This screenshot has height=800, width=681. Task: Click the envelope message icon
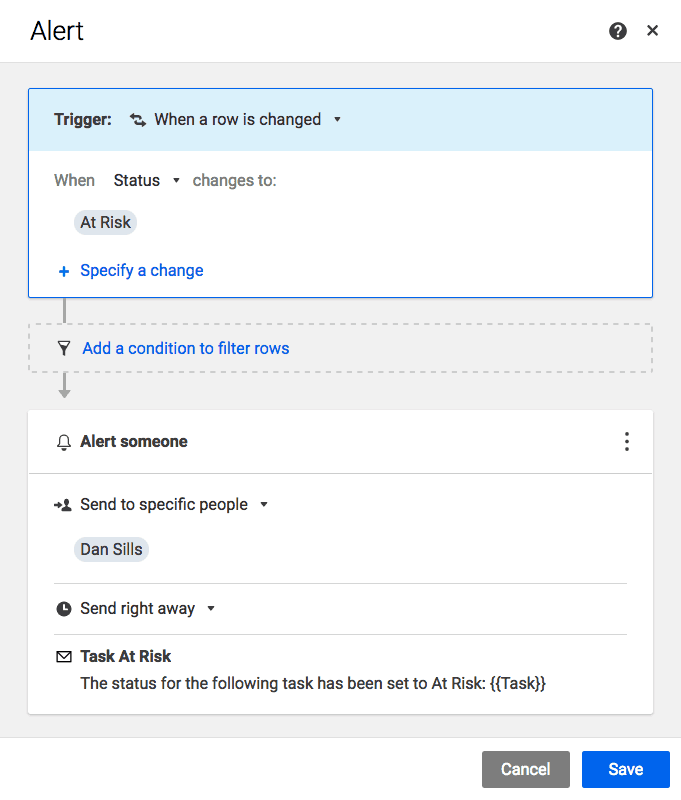click(x=64, y=657)
